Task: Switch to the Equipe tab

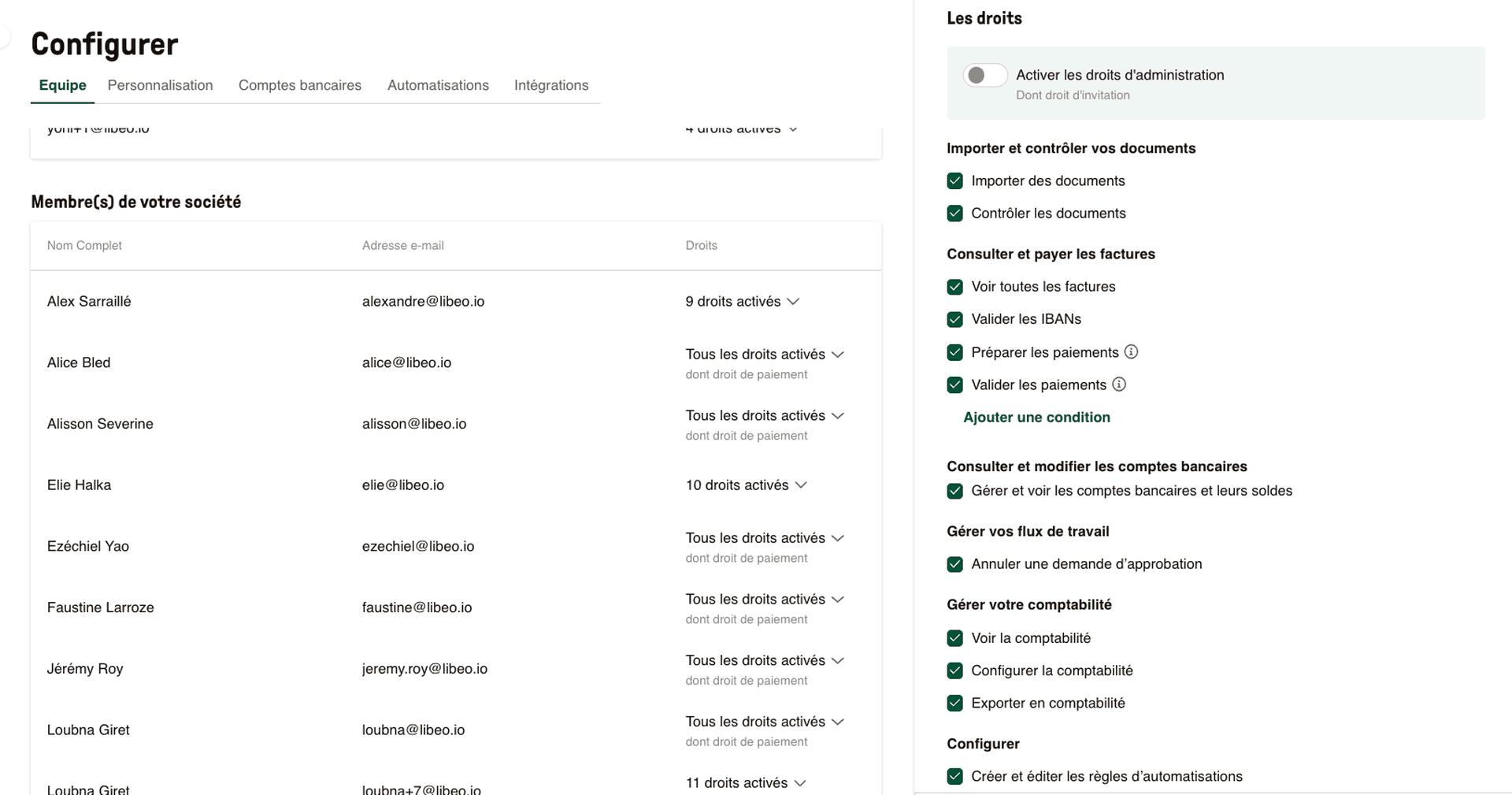Action: (x=62, y=85)
